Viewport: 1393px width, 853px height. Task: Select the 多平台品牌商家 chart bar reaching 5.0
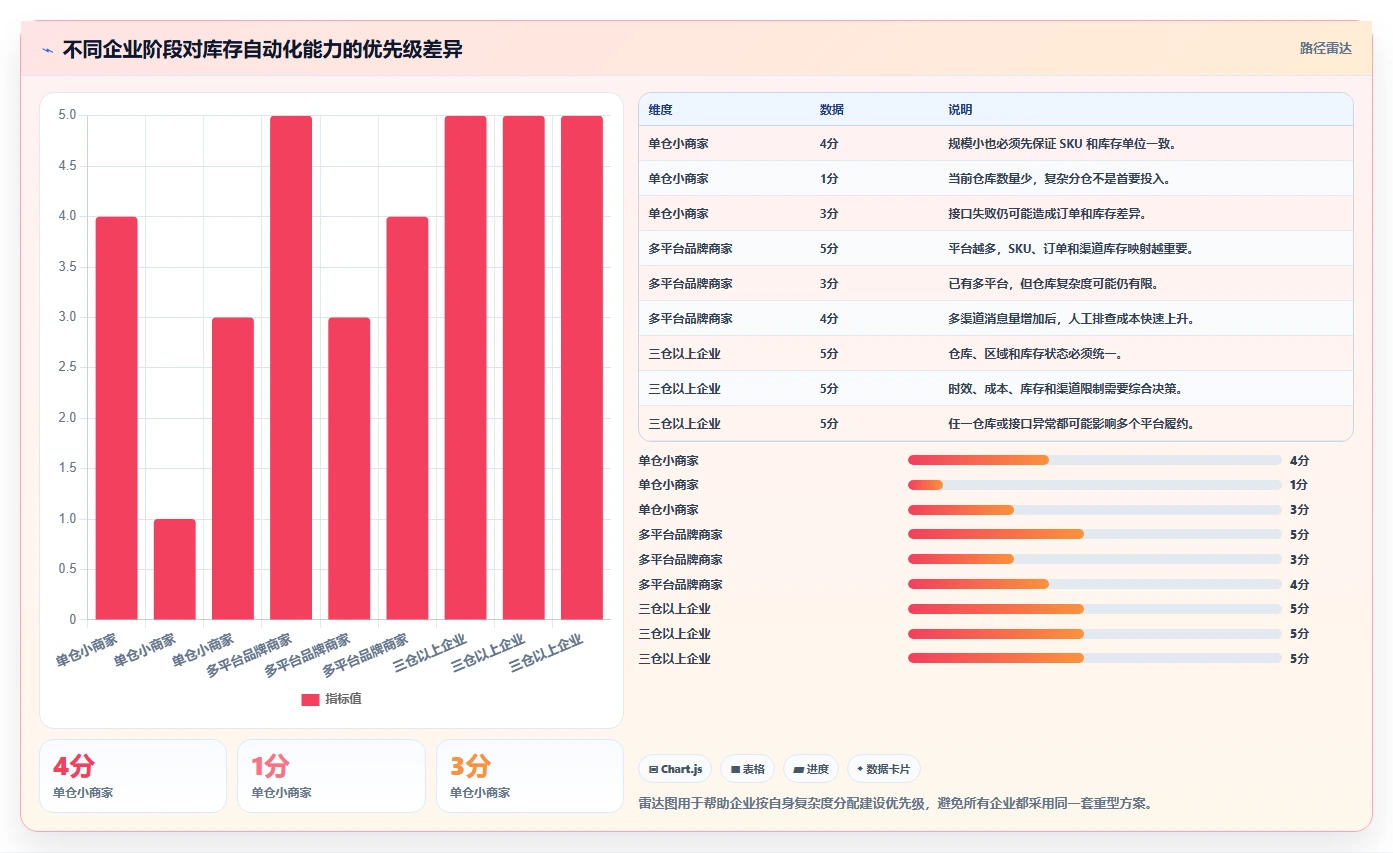[x=291, y=367]
